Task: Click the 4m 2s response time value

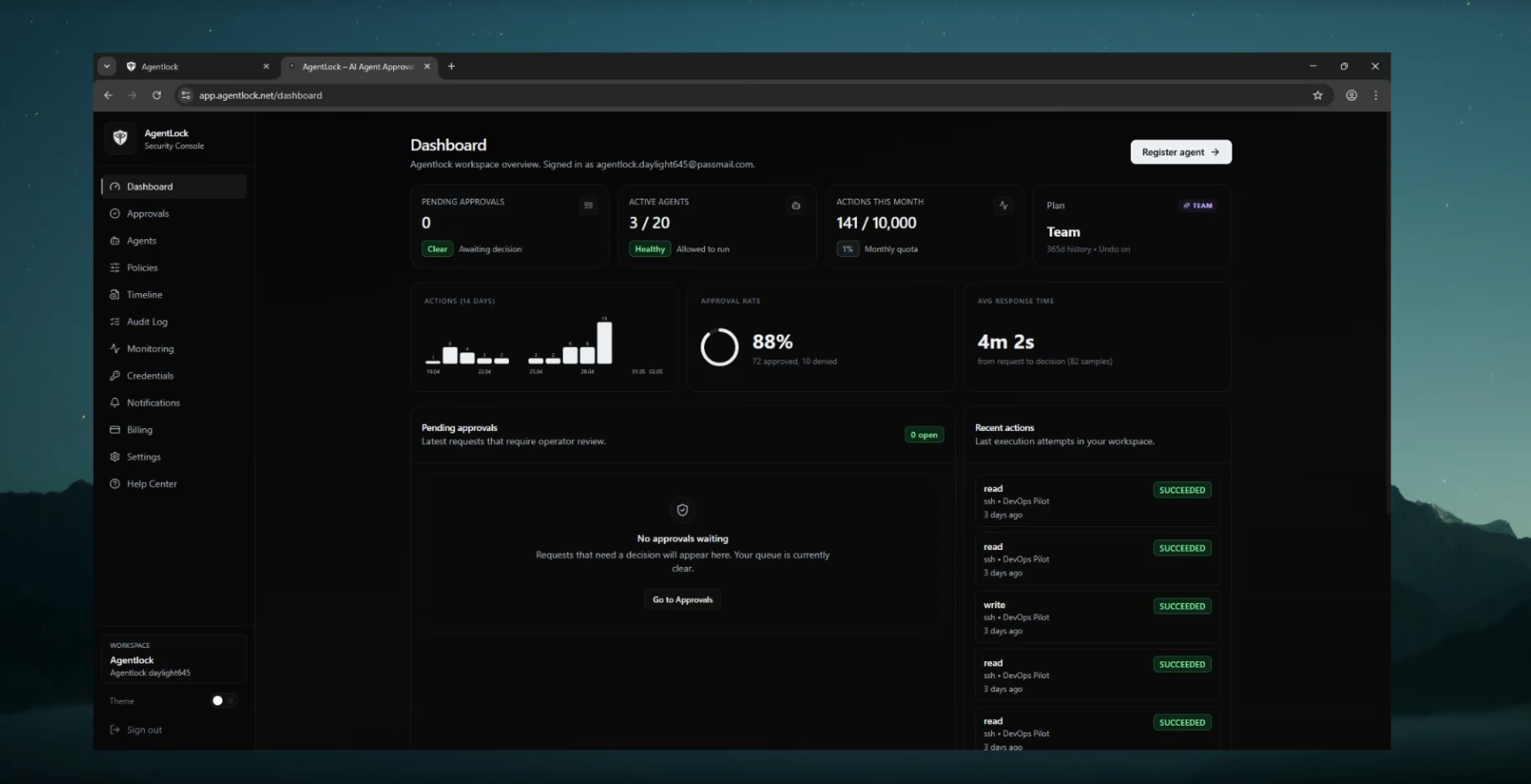Action: [1005, 342]
